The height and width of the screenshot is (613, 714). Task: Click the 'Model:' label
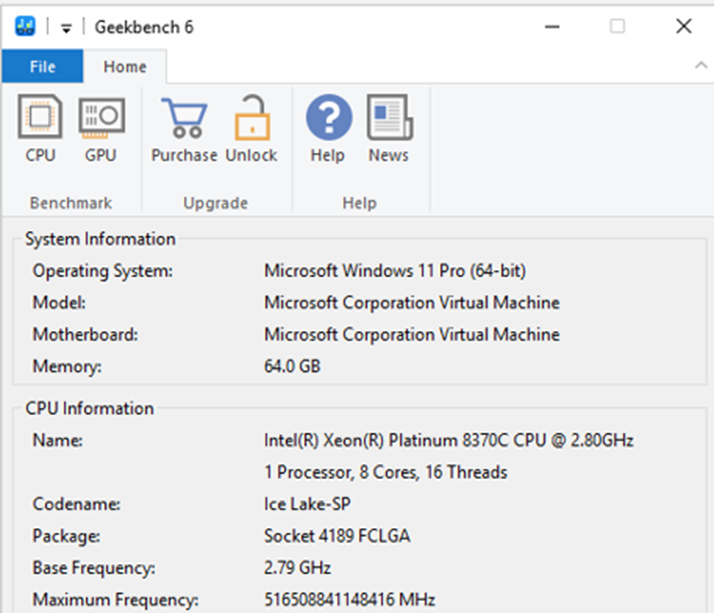59,303
